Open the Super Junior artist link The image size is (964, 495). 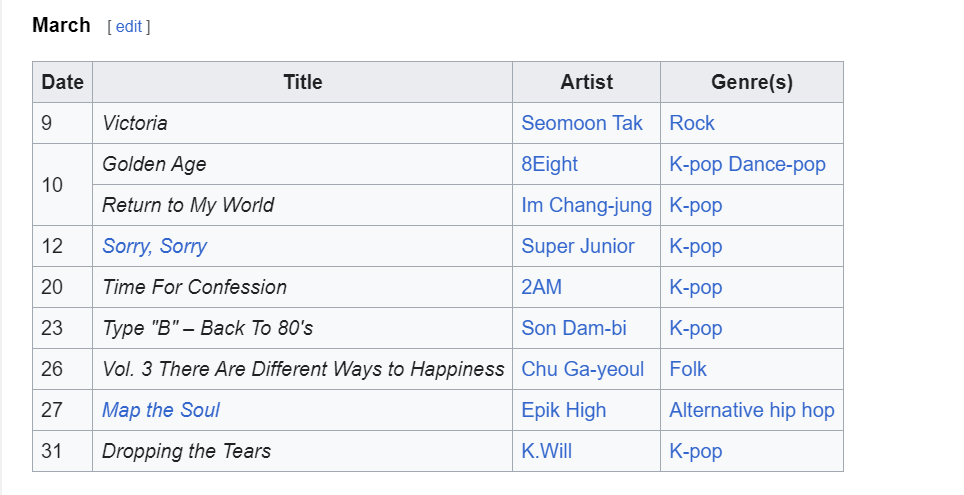tap(577, 246)
